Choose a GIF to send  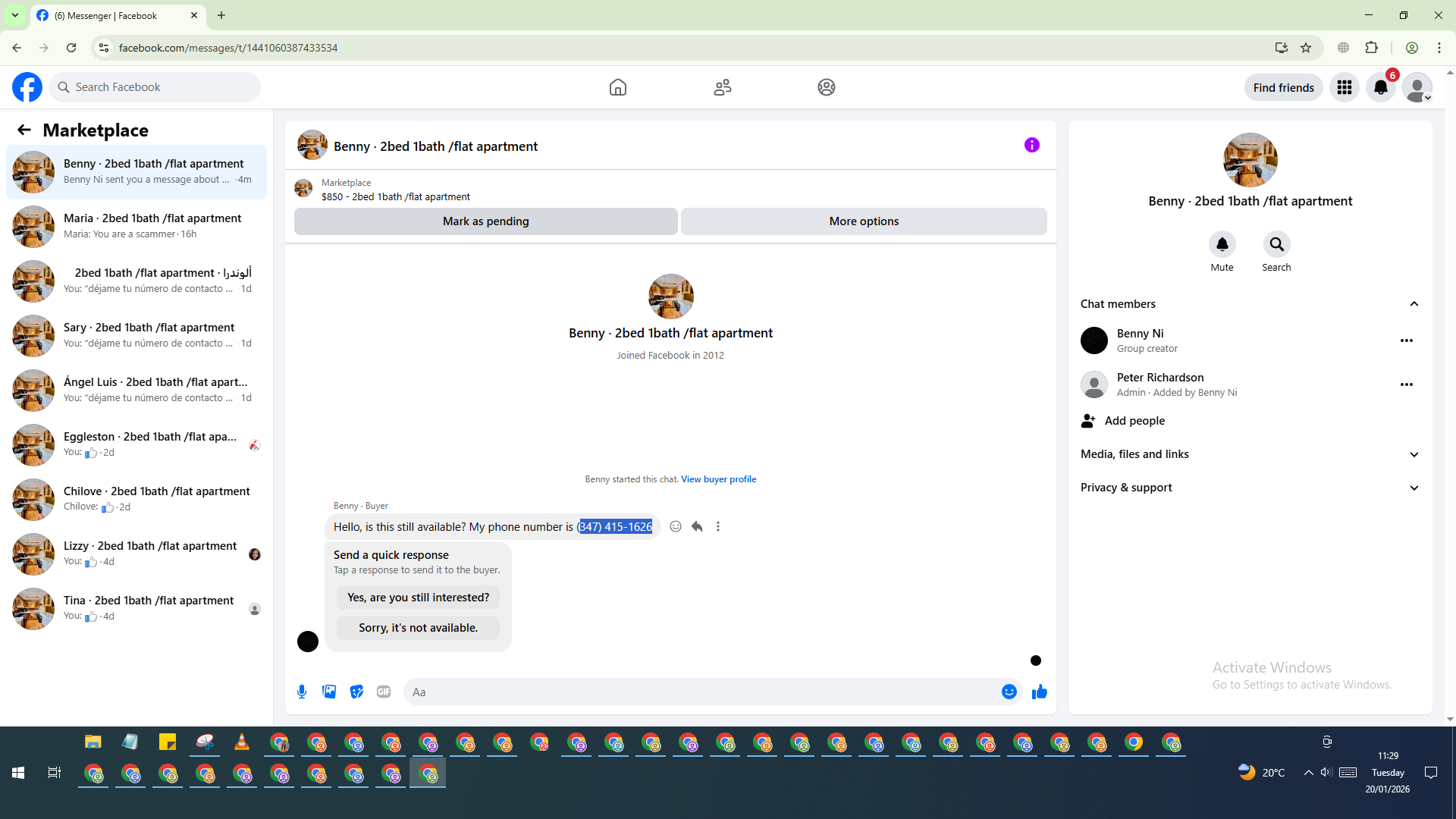(x=384, y=692)
